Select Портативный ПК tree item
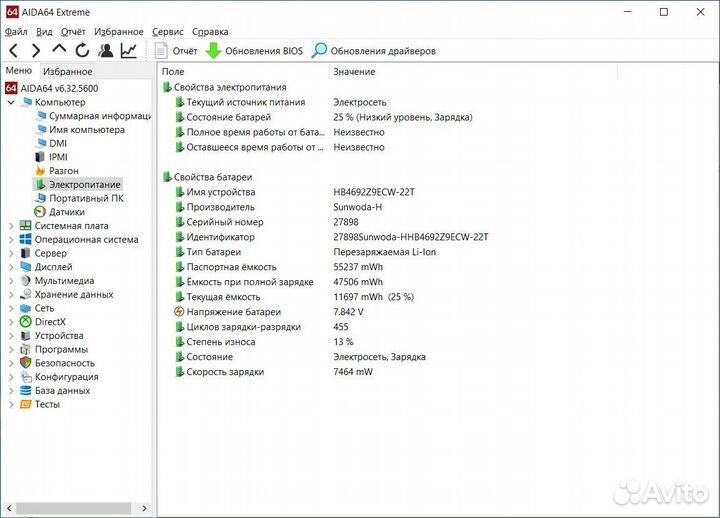The height and width of the screenshot is (518, 720). 86,198
